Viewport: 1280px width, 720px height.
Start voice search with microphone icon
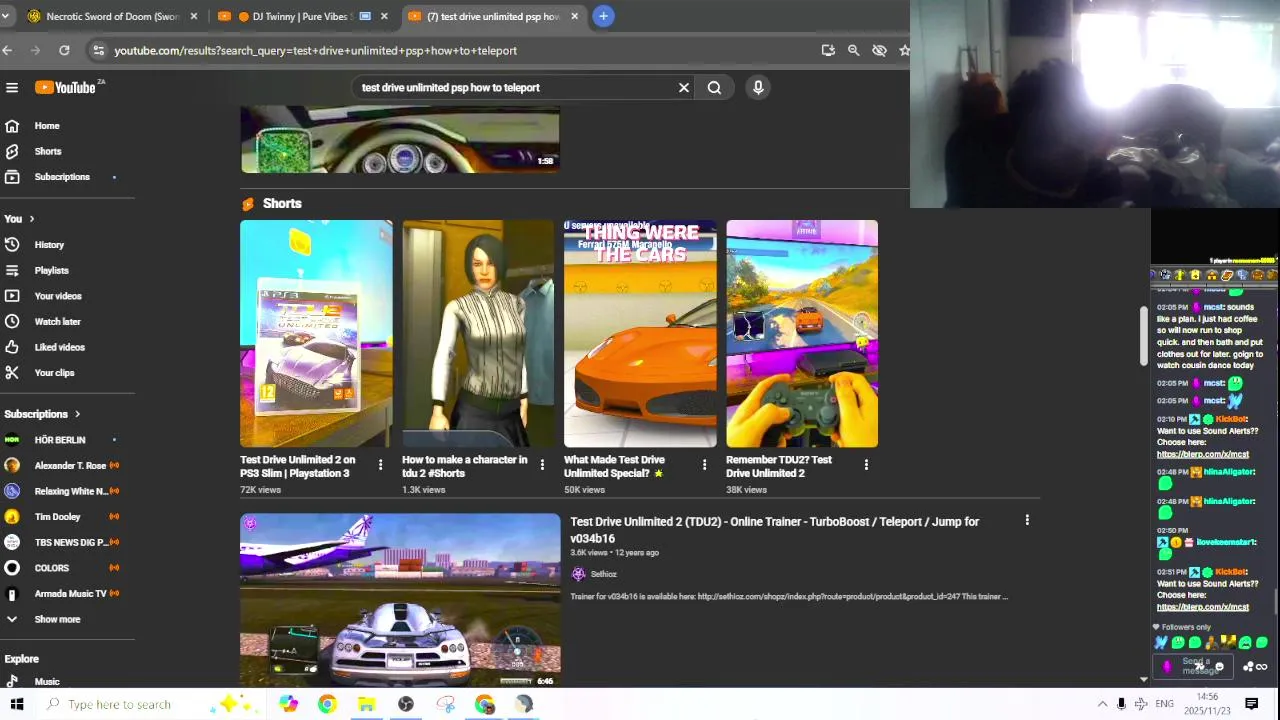click(758, 88)
